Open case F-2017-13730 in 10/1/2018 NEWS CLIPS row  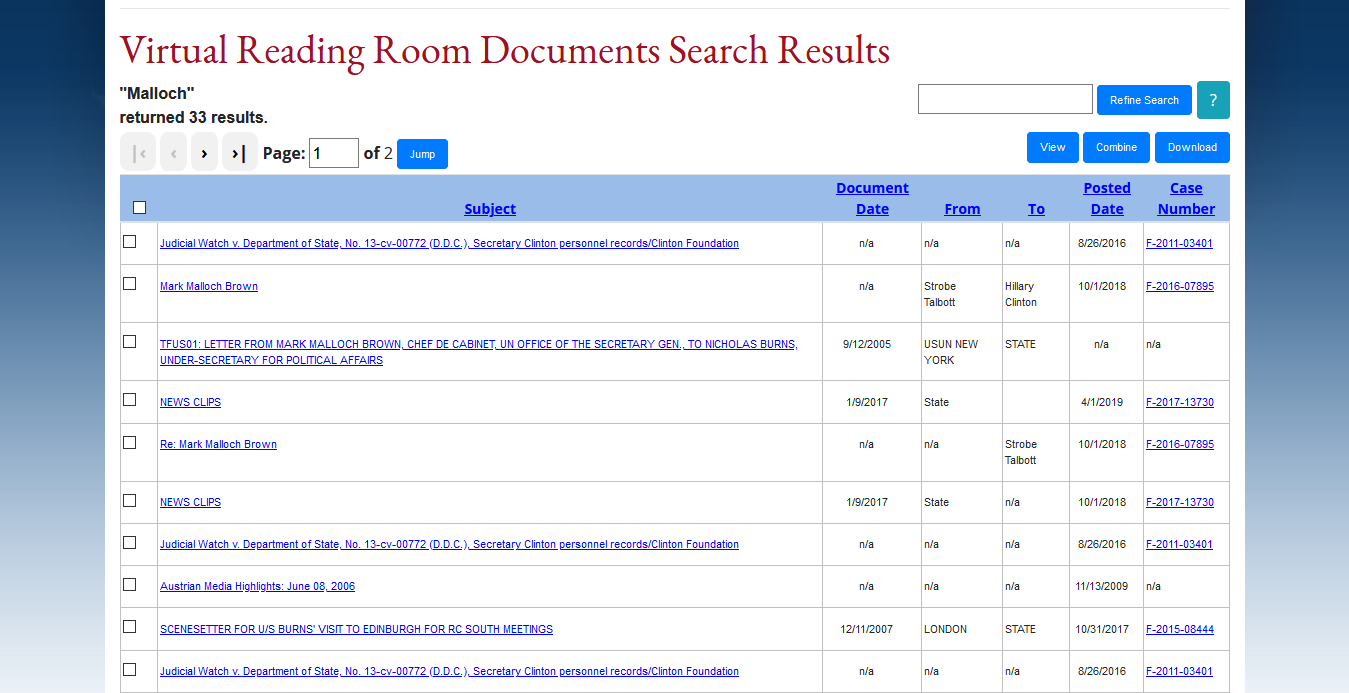click(x=1180, y=502)
